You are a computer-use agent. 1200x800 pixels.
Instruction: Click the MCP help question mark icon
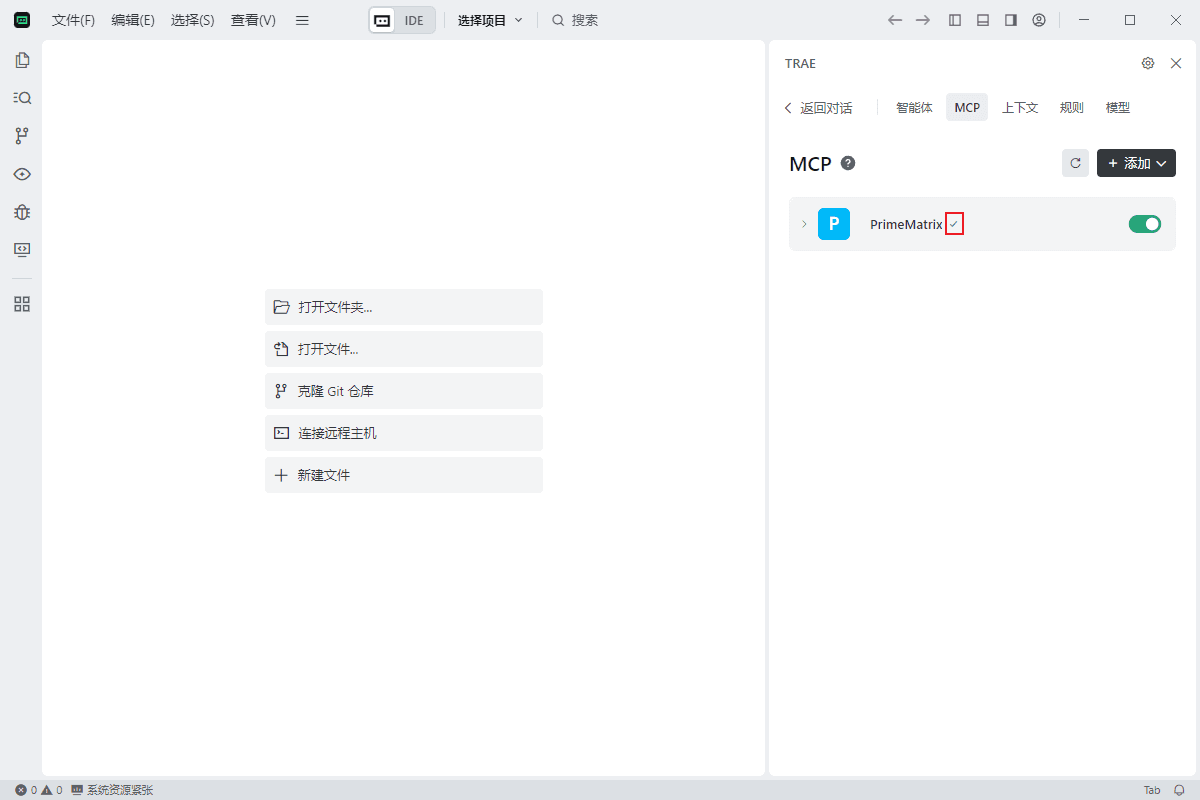point(848,163)
